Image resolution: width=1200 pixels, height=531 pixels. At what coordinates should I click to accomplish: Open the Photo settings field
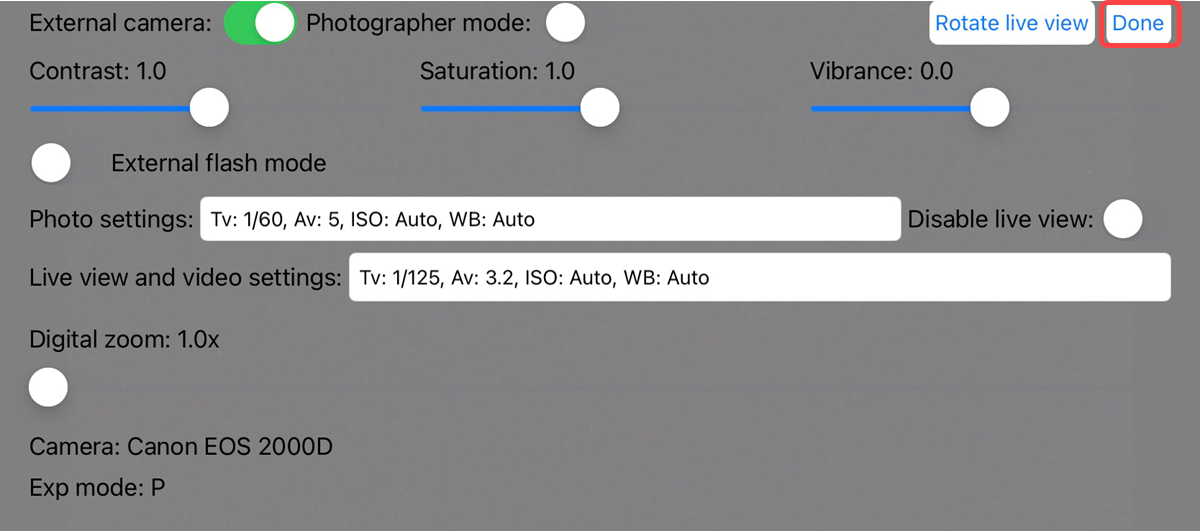coord(550,219)
